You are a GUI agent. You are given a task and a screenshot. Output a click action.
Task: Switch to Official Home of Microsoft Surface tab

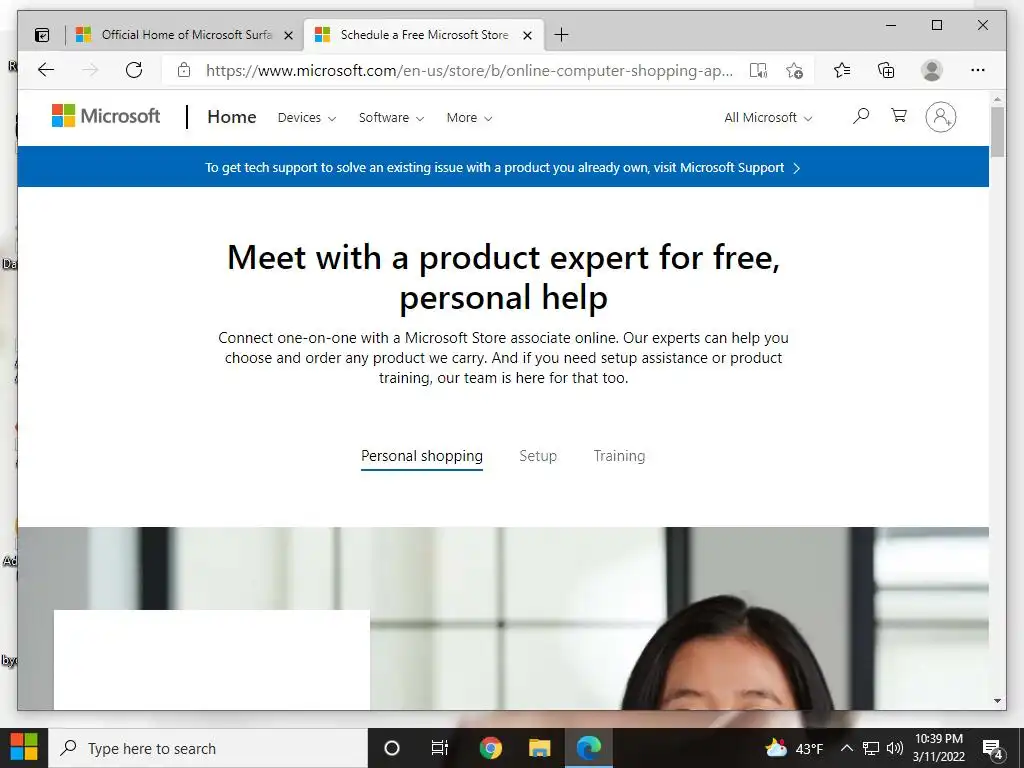coord(186,35)
